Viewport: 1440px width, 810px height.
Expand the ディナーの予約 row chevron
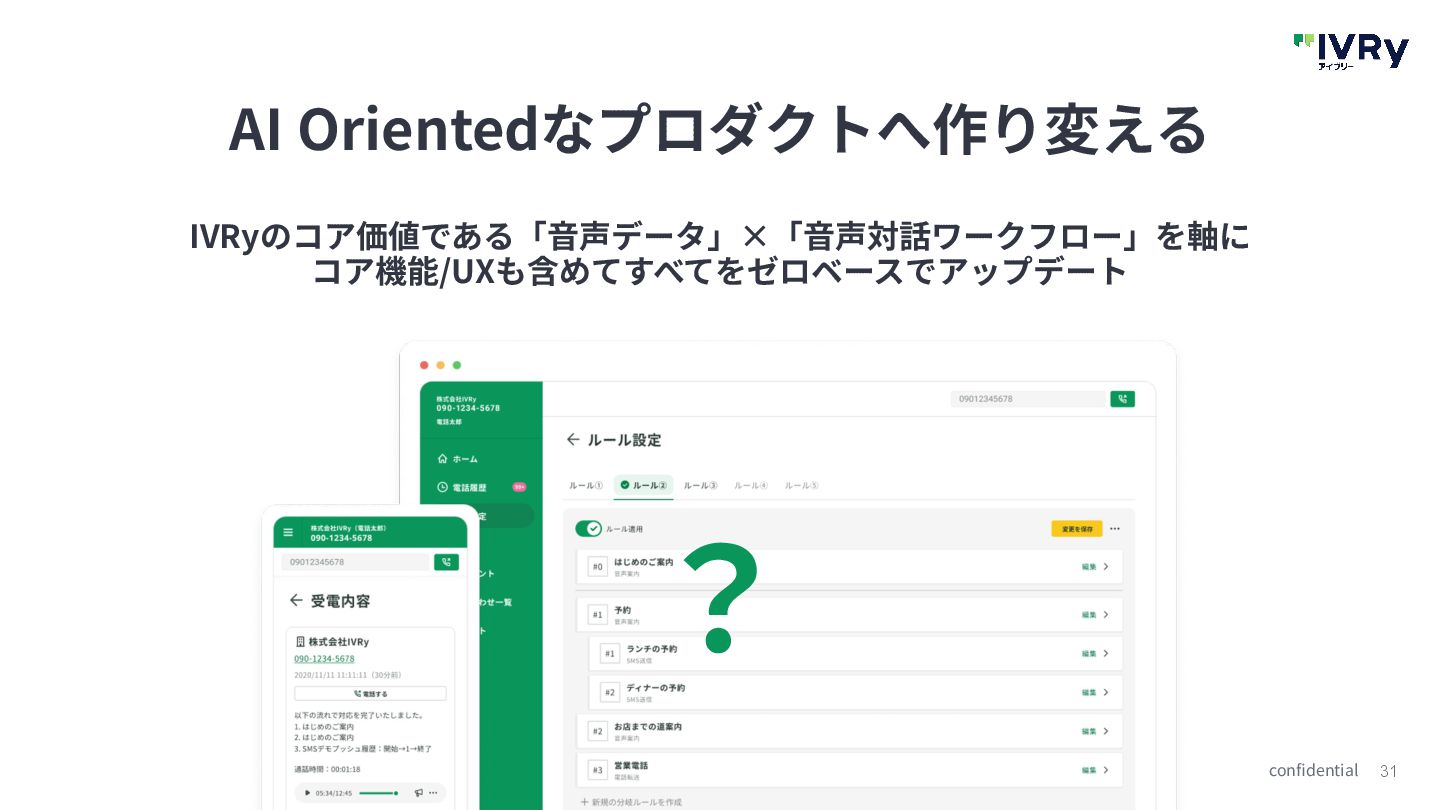pos(1106,692)
